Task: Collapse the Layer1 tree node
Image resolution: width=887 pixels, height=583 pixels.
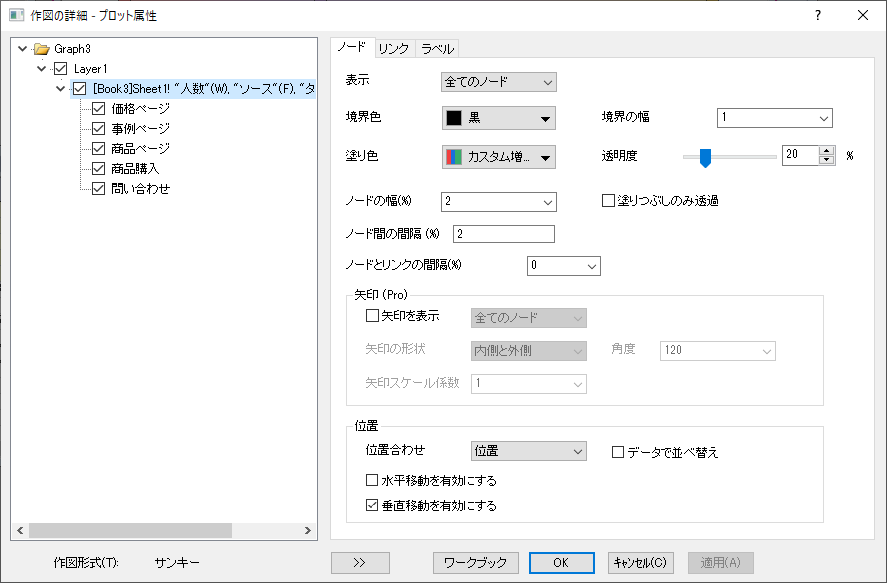Action: [41, 69]
